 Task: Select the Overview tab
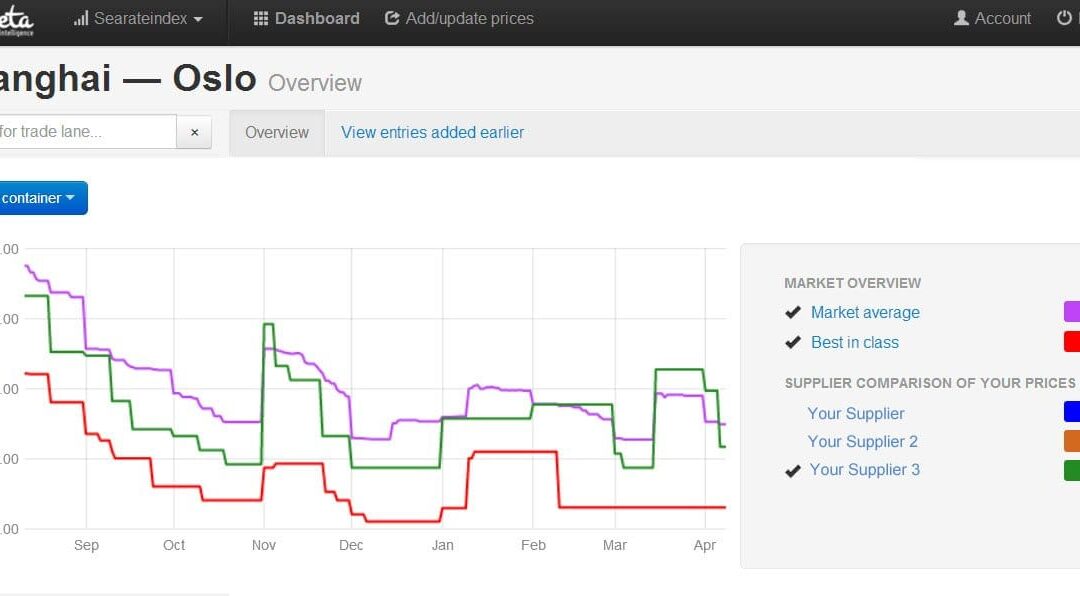(x=277, y=132)
